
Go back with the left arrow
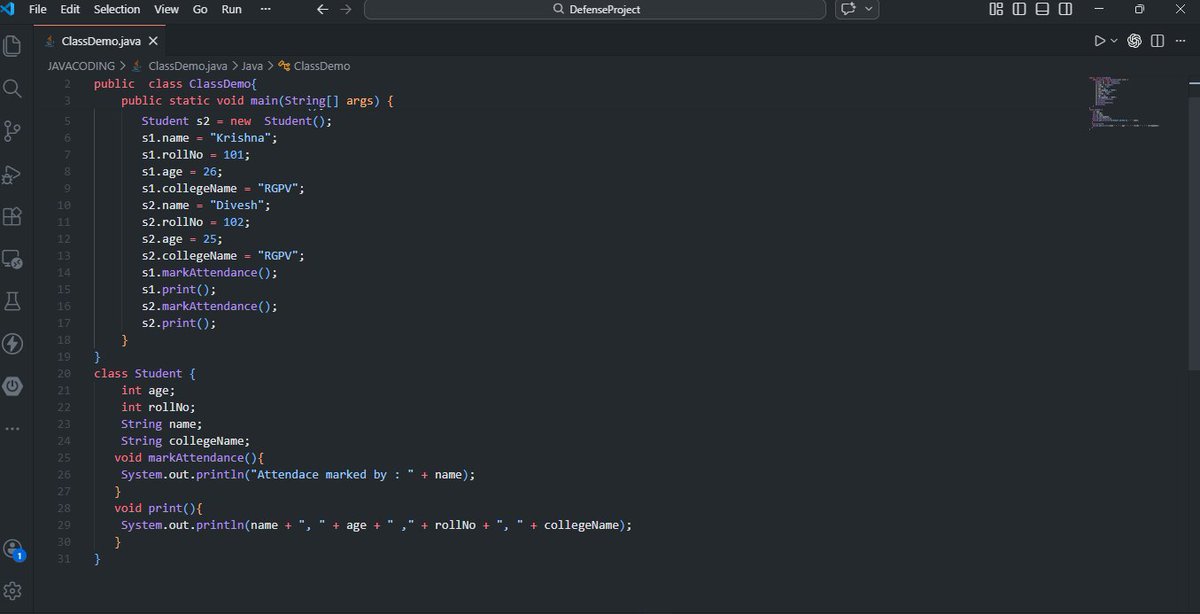tap(322, 9)
